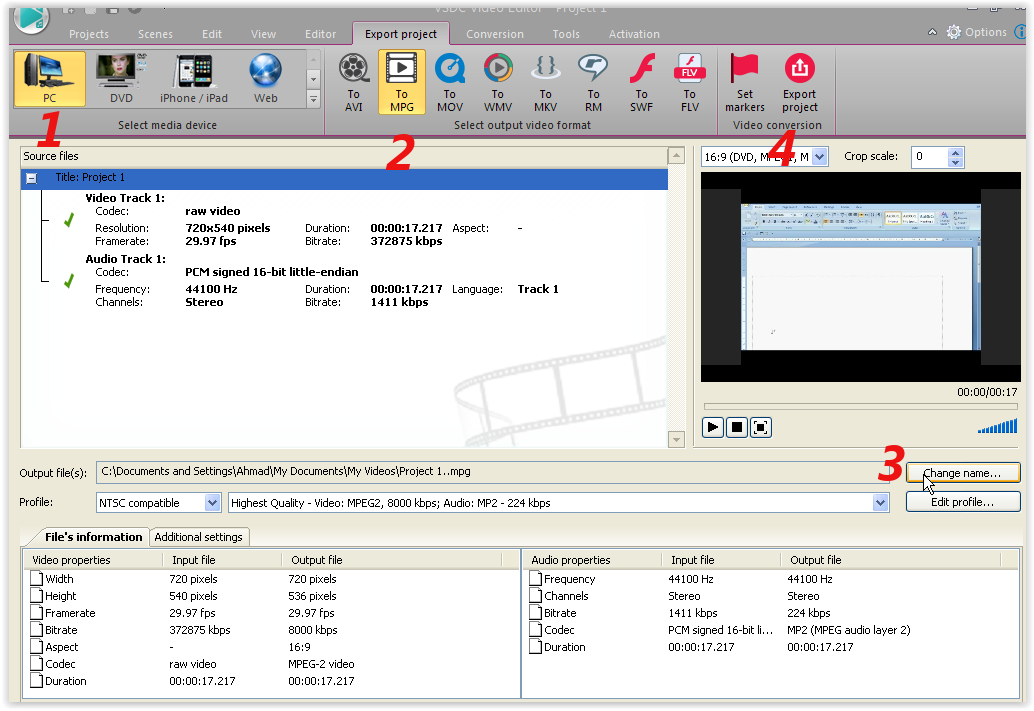Open the View ribbon tab
This screenshot has width=1034, height=711.
click(263, 34)
